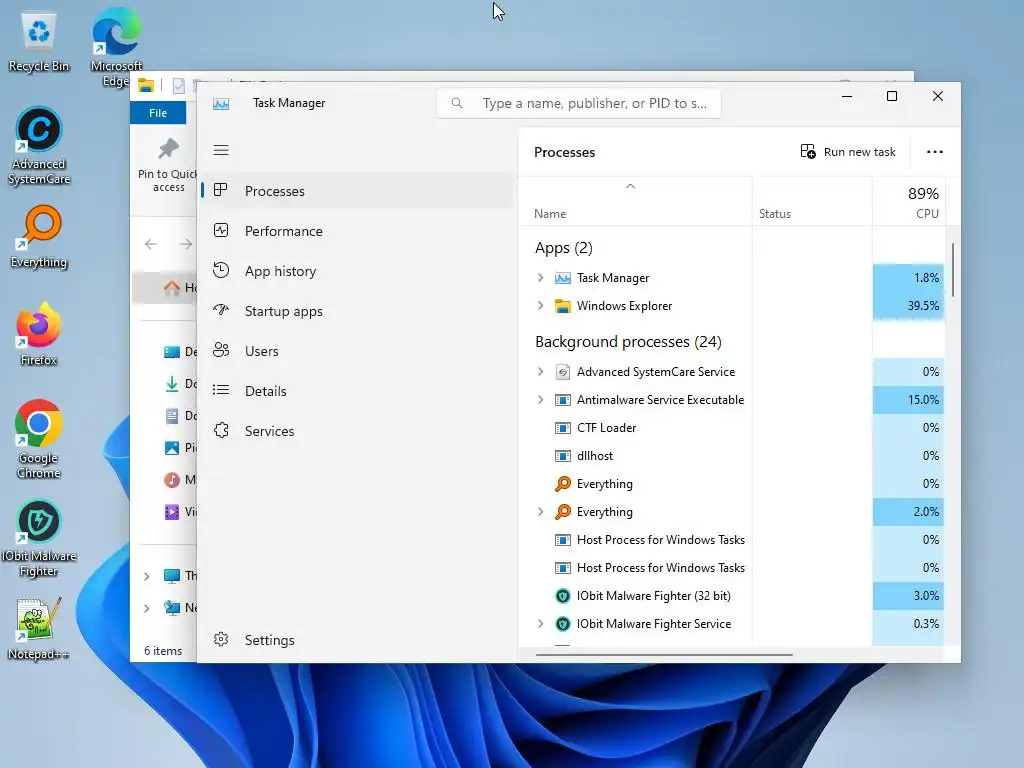Click the Apps (2) group header
Viewport: 1024px width, 768px height.
(x=564, y=248)
